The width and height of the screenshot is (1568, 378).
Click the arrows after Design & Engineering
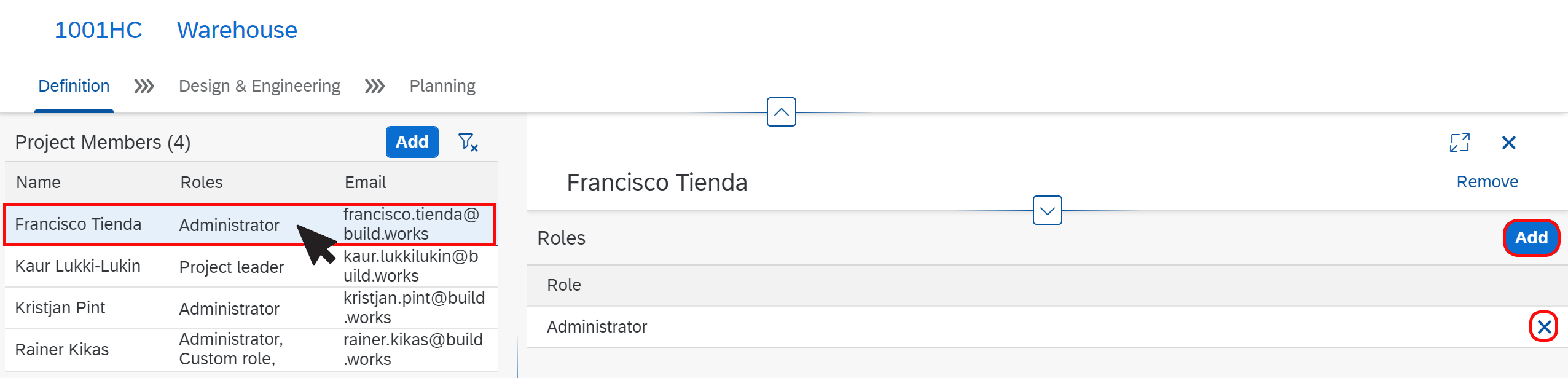click(375, 86)
